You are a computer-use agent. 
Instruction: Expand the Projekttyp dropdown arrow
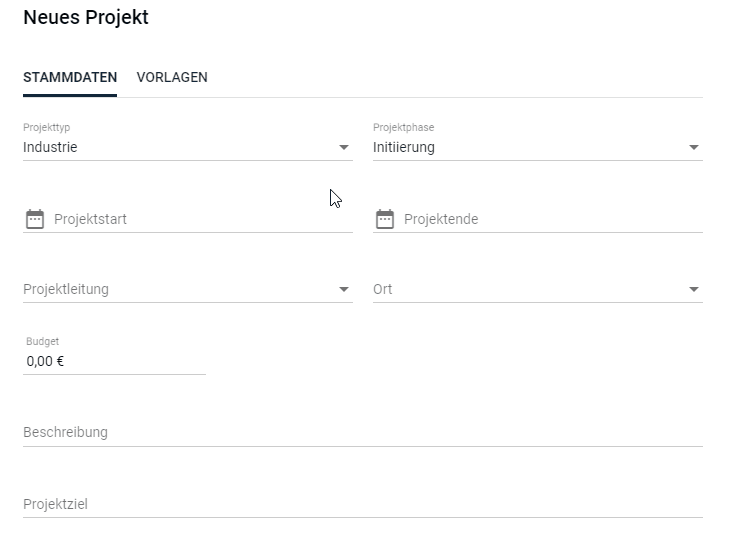[x=344, y=147]
